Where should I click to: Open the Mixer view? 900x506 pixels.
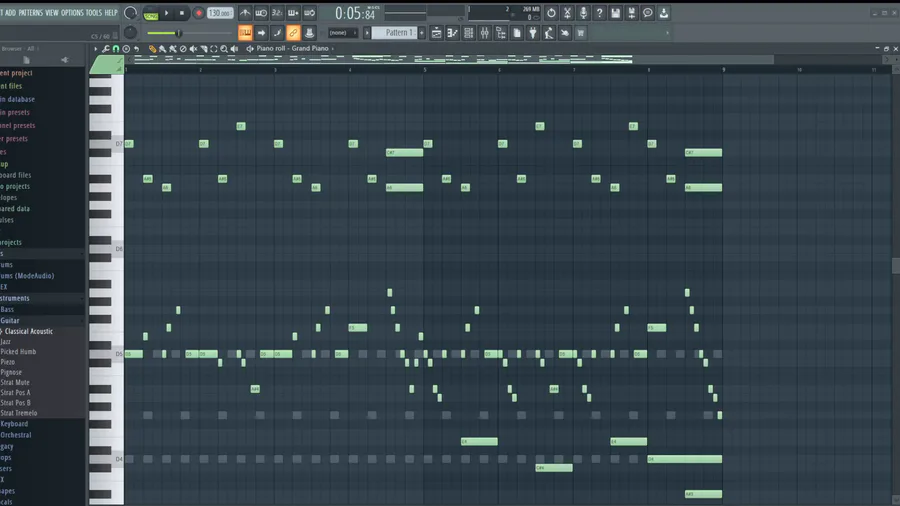484,33
